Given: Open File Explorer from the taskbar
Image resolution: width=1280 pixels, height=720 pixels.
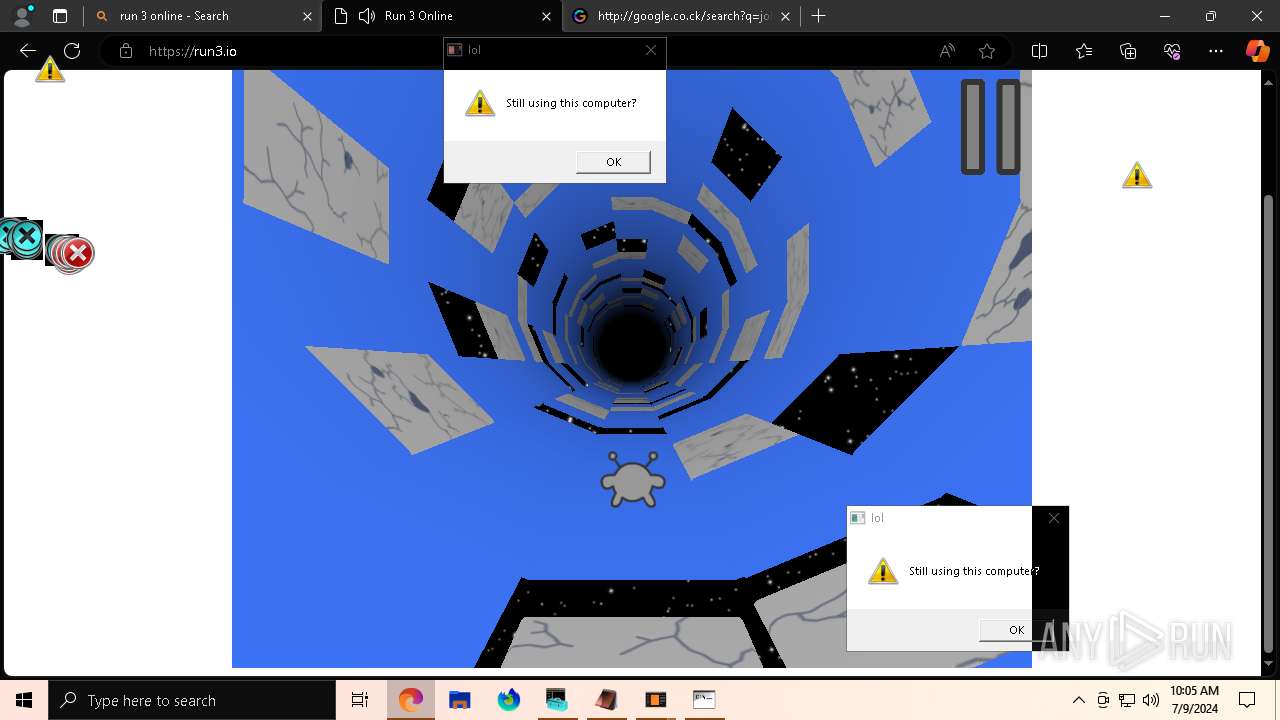Looking at the screenshot, I should (x=460, y=700).
